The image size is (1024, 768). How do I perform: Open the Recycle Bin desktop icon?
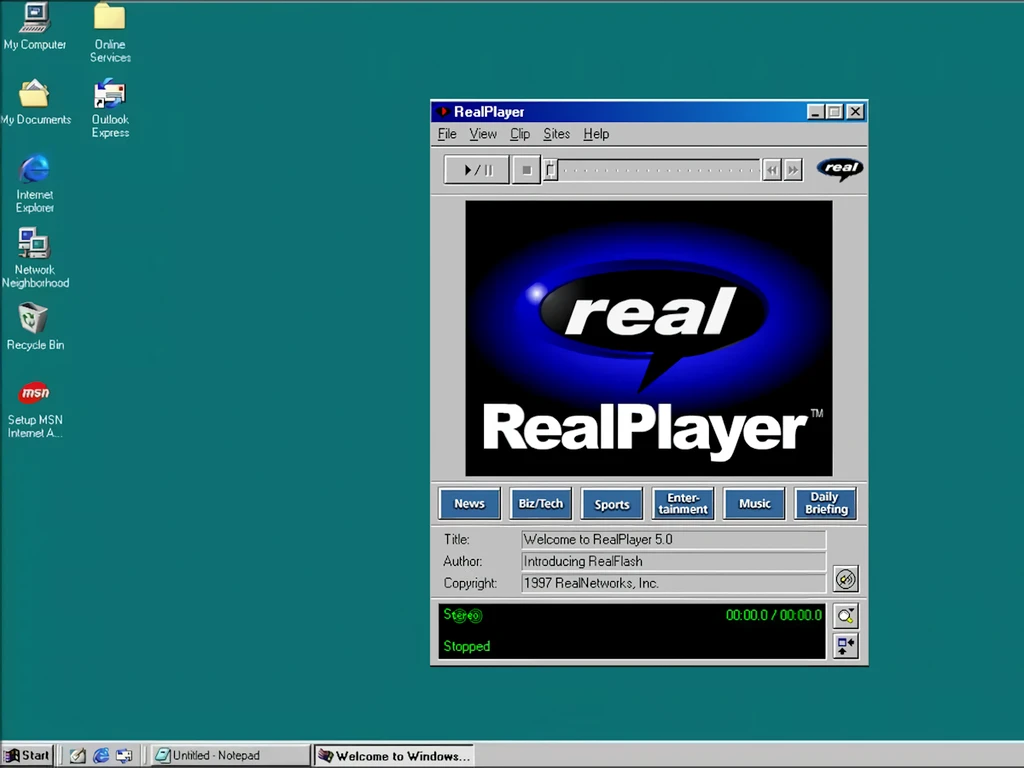coord(34,320)
